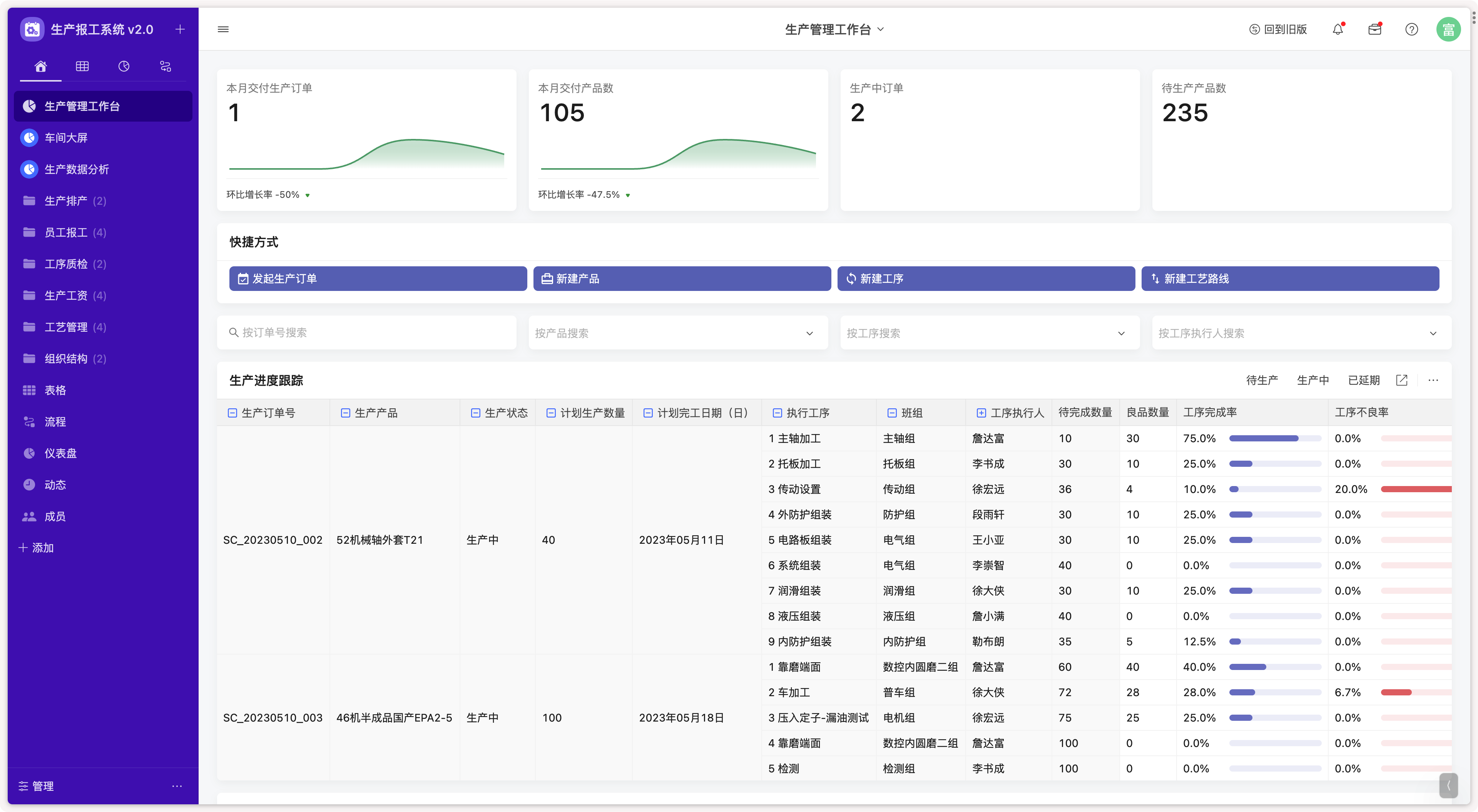Open 表格 in the sidebar
The image size is (1478, 812).
click(103, 390)
